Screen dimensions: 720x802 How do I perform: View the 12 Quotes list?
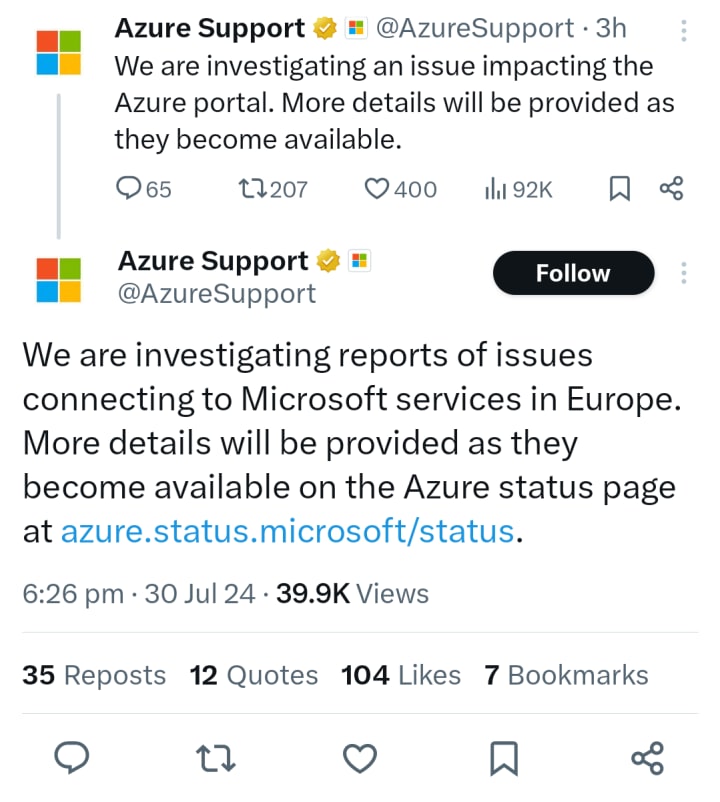[x=254, y=675]
